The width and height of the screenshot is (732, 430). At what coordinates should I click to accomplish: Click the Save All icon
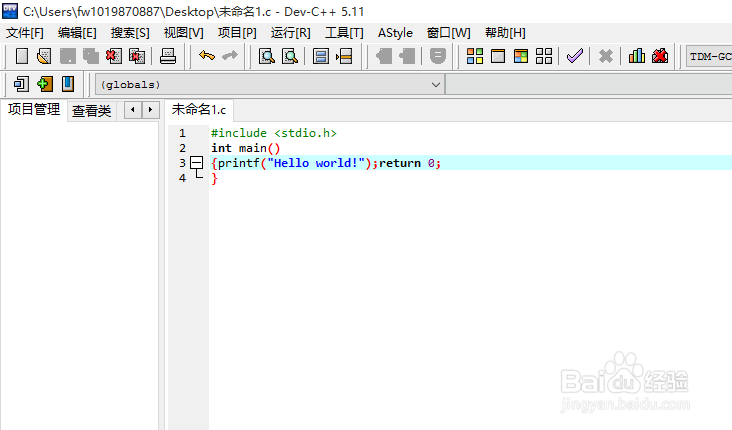(91, 56)
